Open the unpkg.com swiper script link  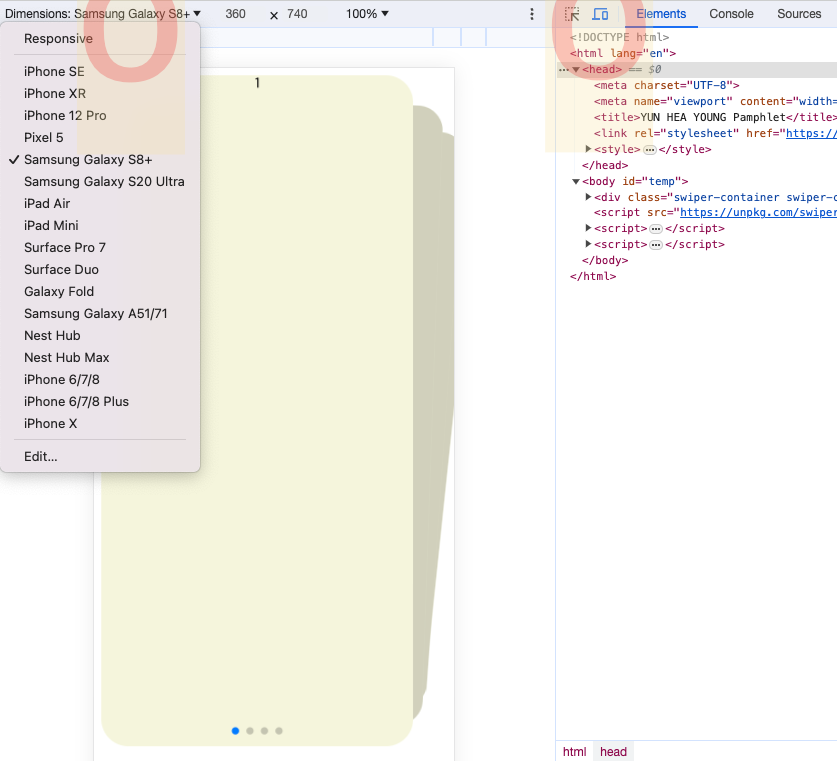pos(758,212)
